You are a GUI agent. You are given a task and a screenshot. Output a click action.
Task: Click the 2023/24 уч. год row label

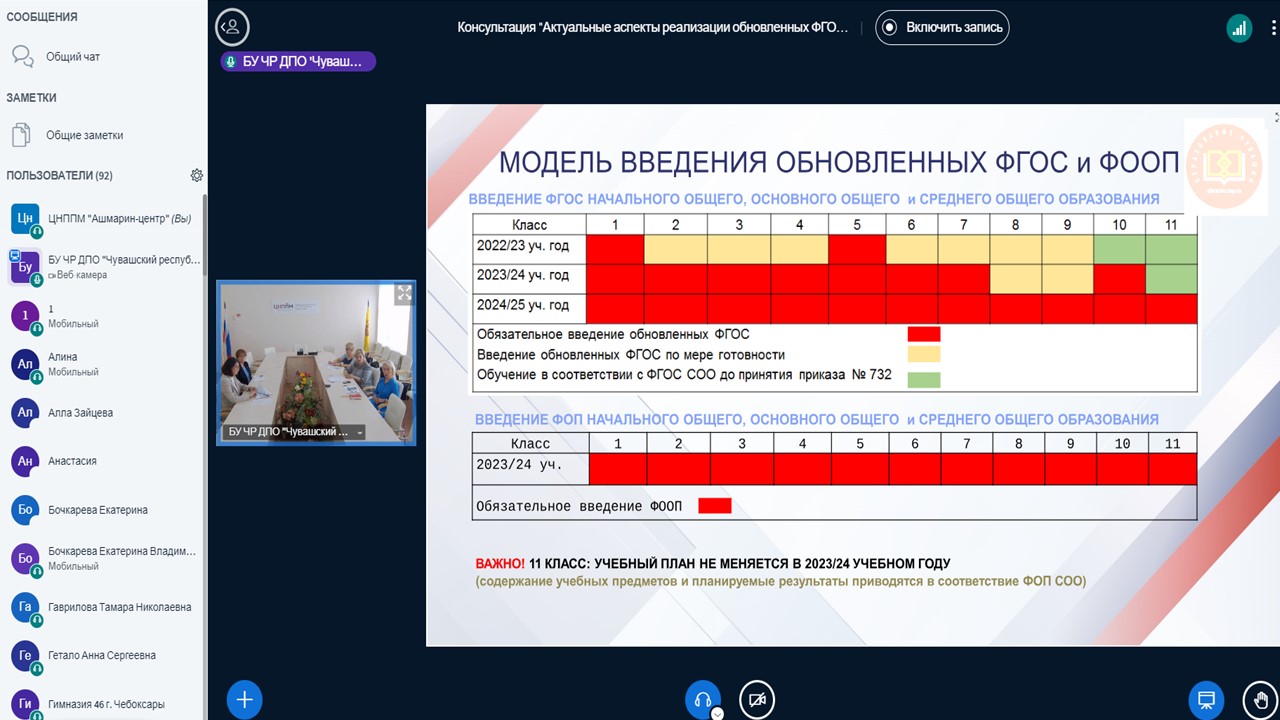pyautogui.click(x=523, y=276)
